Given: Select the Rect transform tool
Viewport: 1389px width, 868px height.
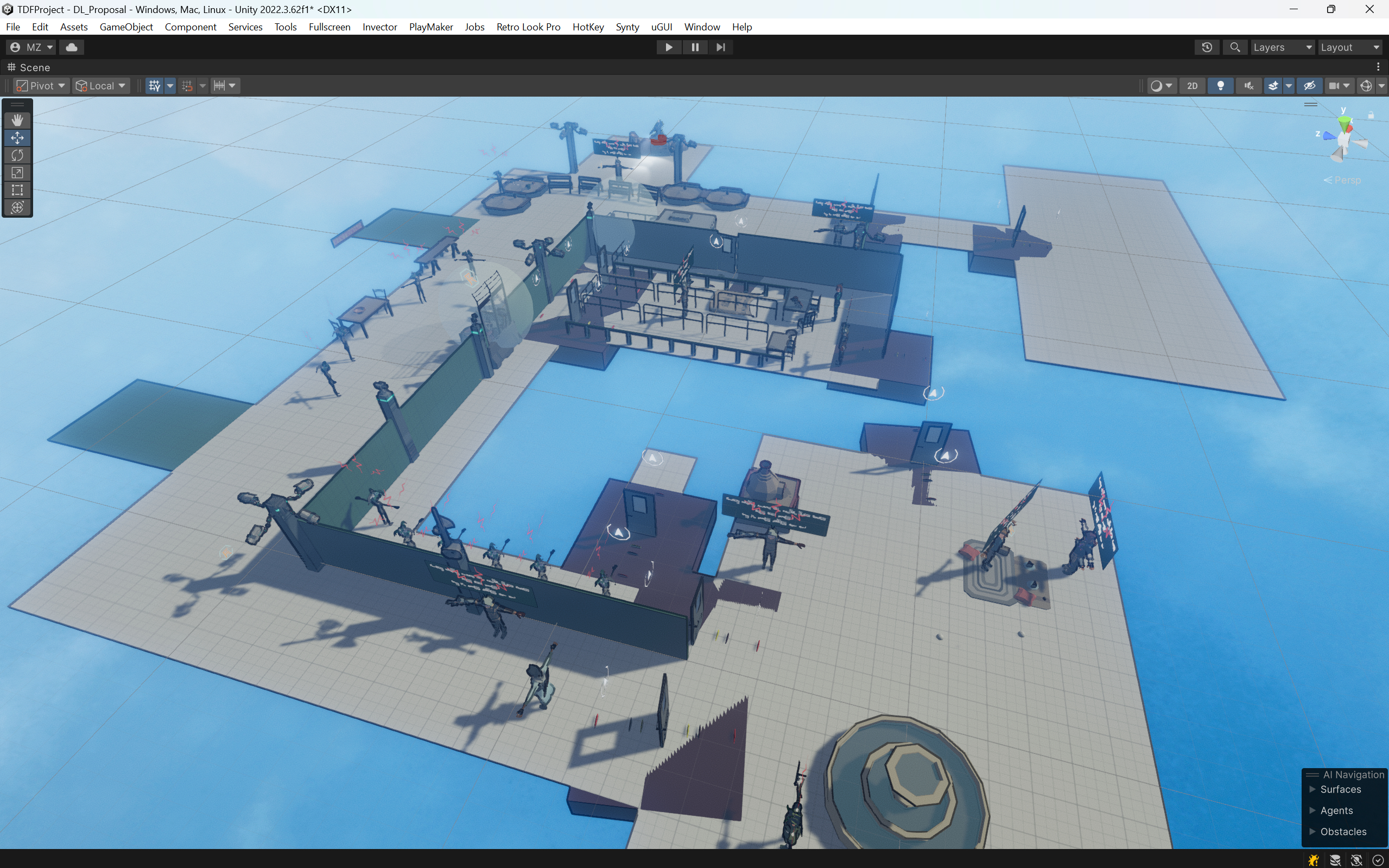Looking at the screenshot, I should (x=17, y=190).
